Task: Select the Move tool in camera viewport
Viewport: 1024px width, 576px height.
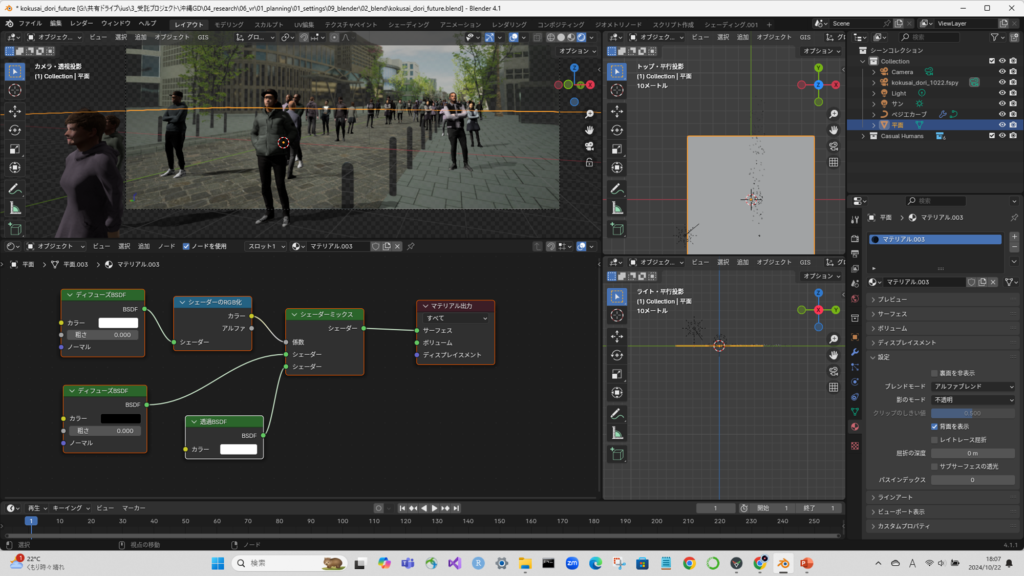Action: click(x=15, y=110)
